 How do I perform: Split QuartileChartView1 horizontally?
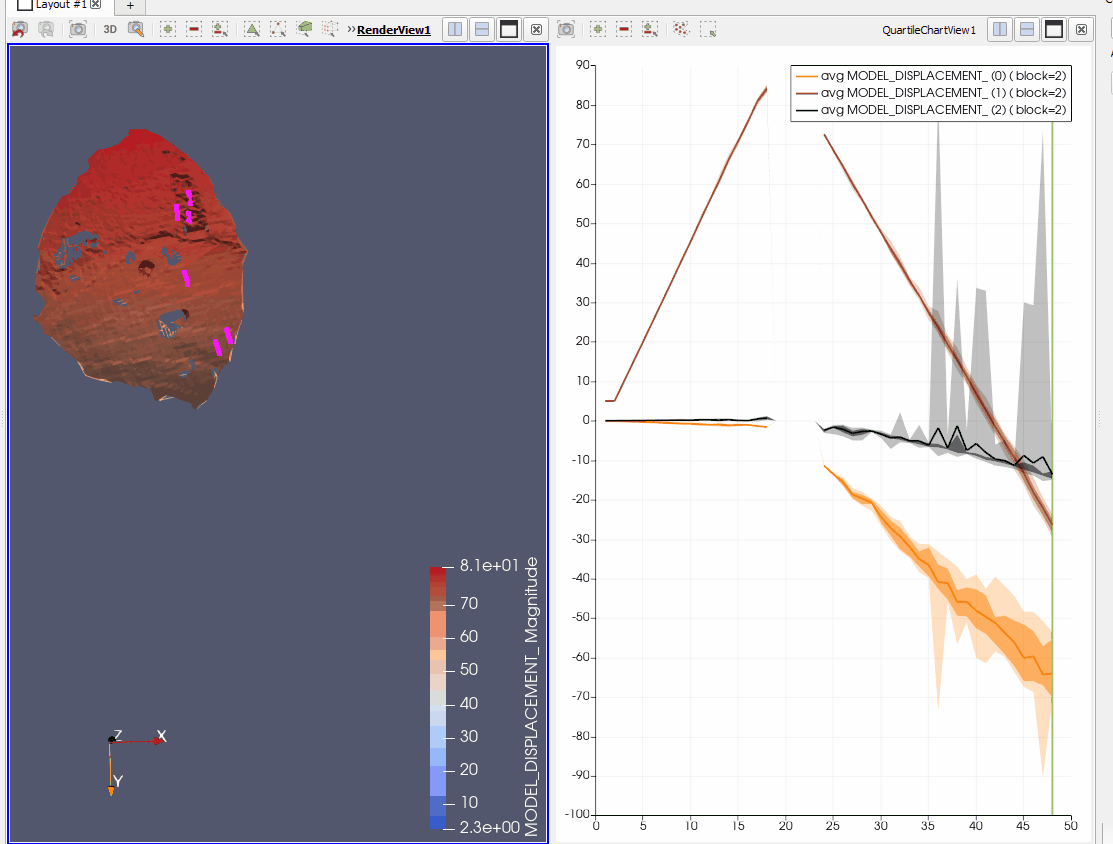coord(1000,30)
